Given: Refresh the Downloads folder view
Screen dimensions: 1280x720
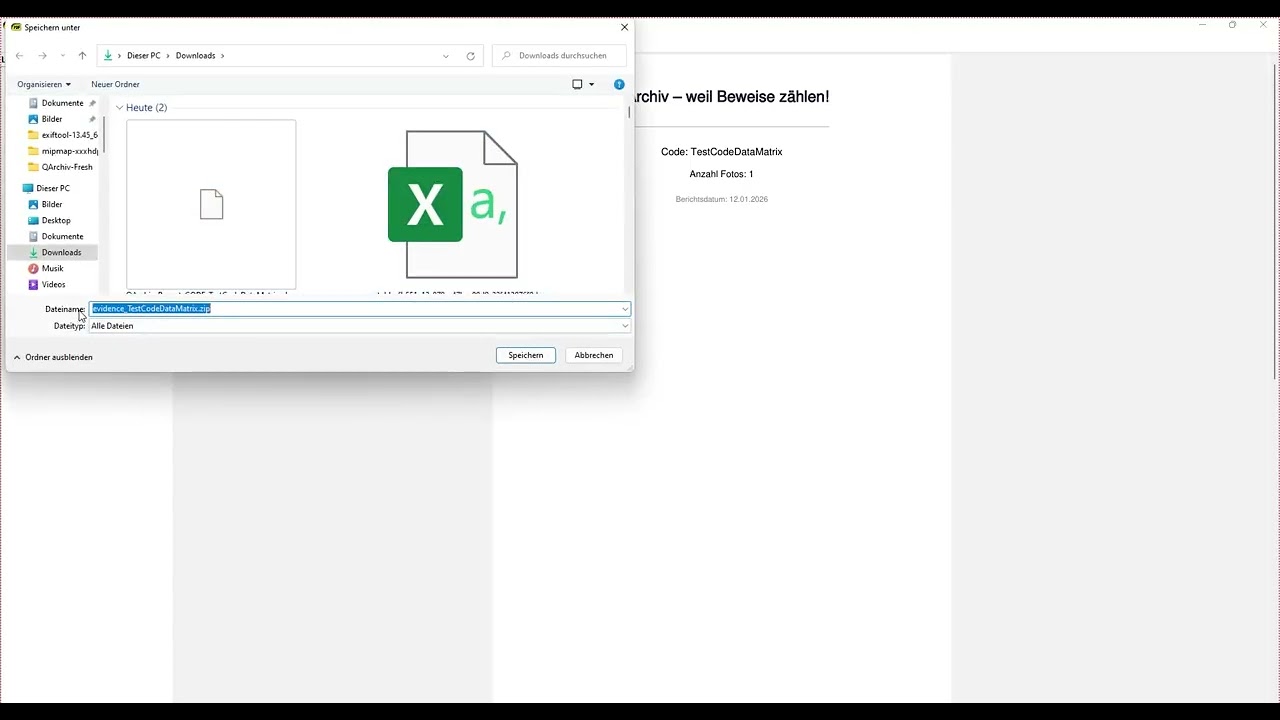Looking at the screenshot, I should click(x=470, y=56).
